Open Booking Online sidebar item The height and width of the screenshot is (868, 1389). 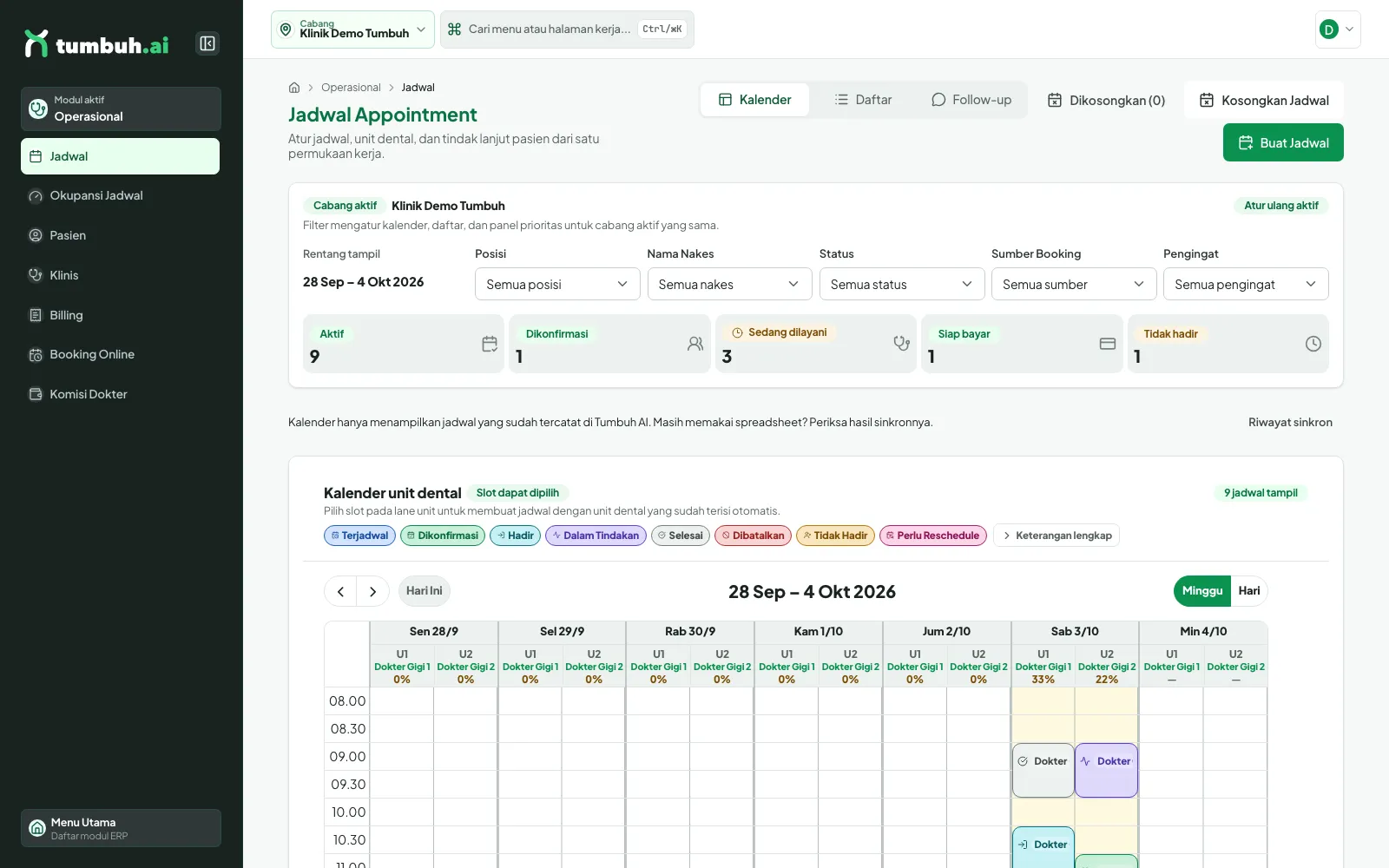[x=121, y=354]
